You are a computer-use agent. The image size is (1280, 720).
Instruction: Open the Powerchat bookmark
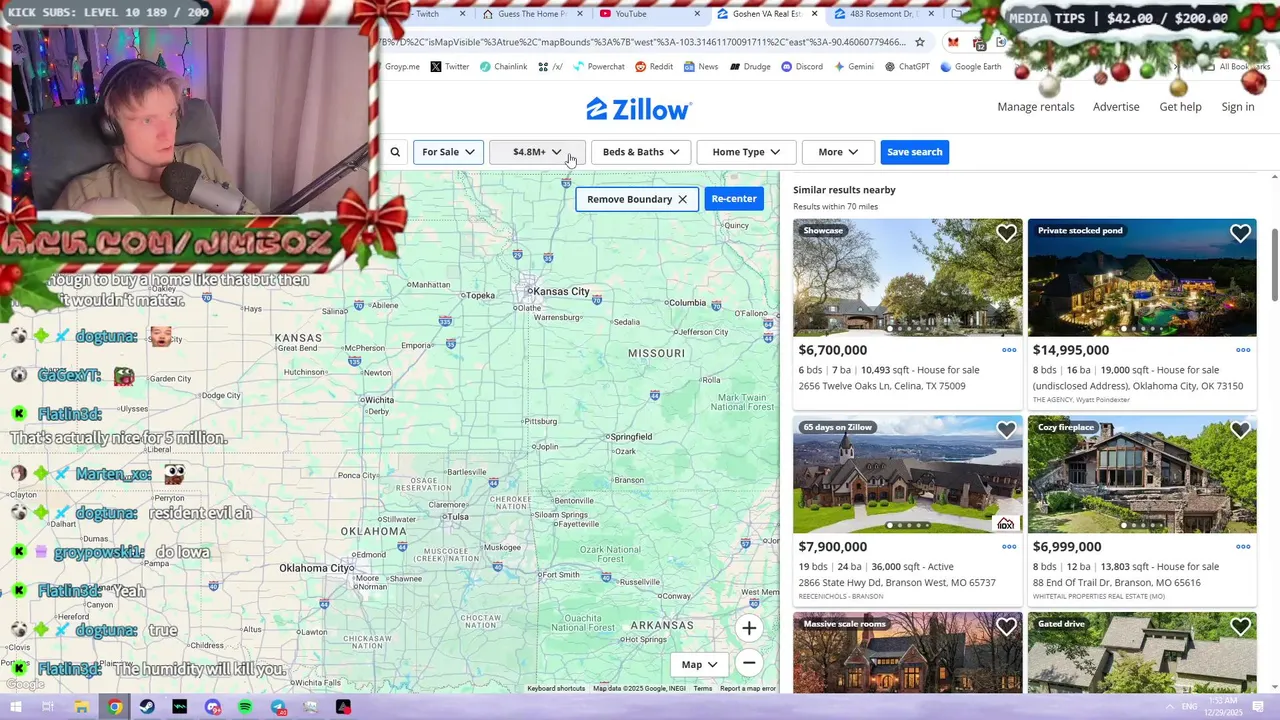(x=598, y=67)
